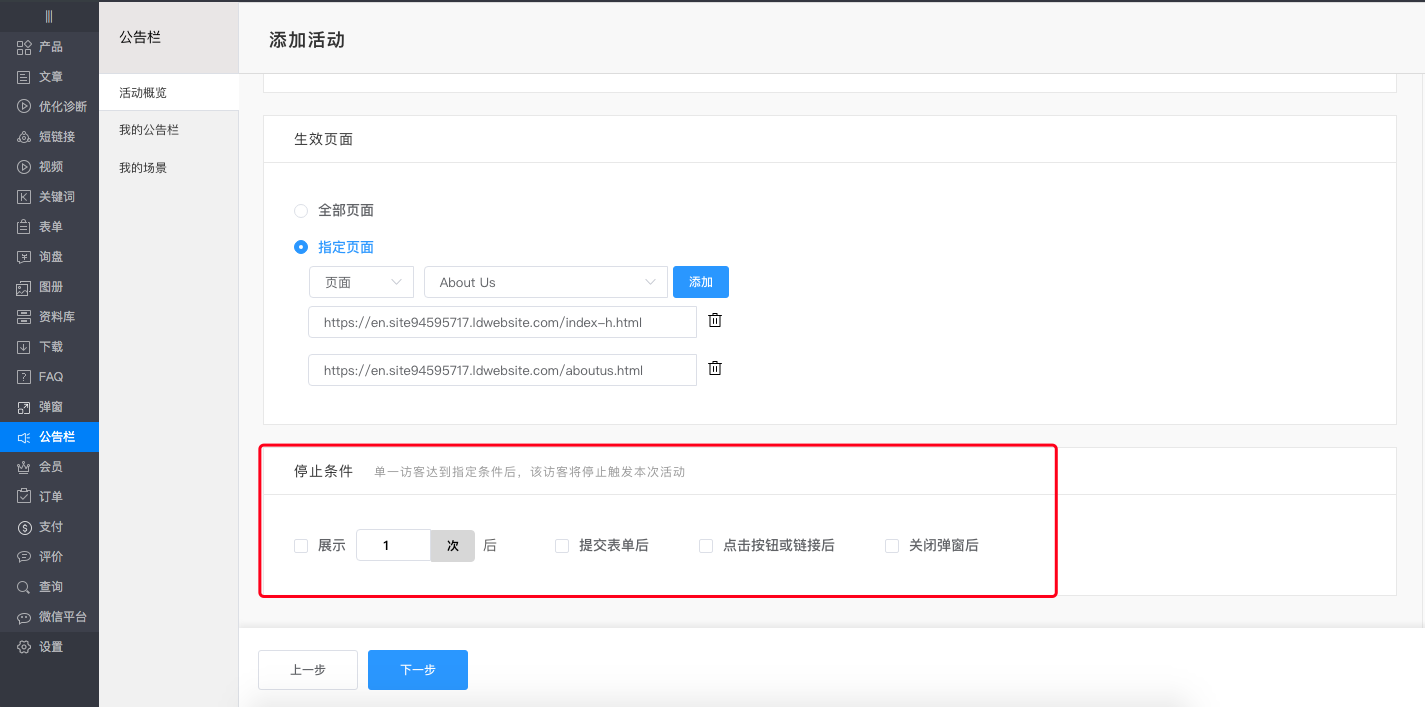Screen dimensions: 1425x707
Task: Open the 我的场景 menu item
Action: 141,167
